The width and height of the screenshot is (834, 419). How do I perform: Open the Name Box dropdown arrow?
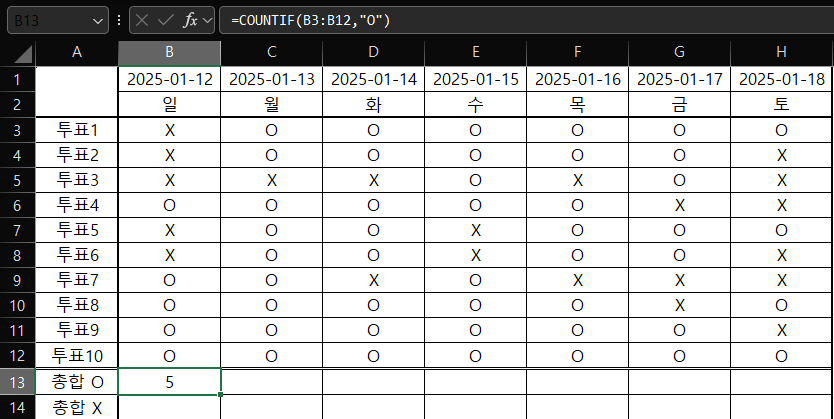[x=97, y=21]
